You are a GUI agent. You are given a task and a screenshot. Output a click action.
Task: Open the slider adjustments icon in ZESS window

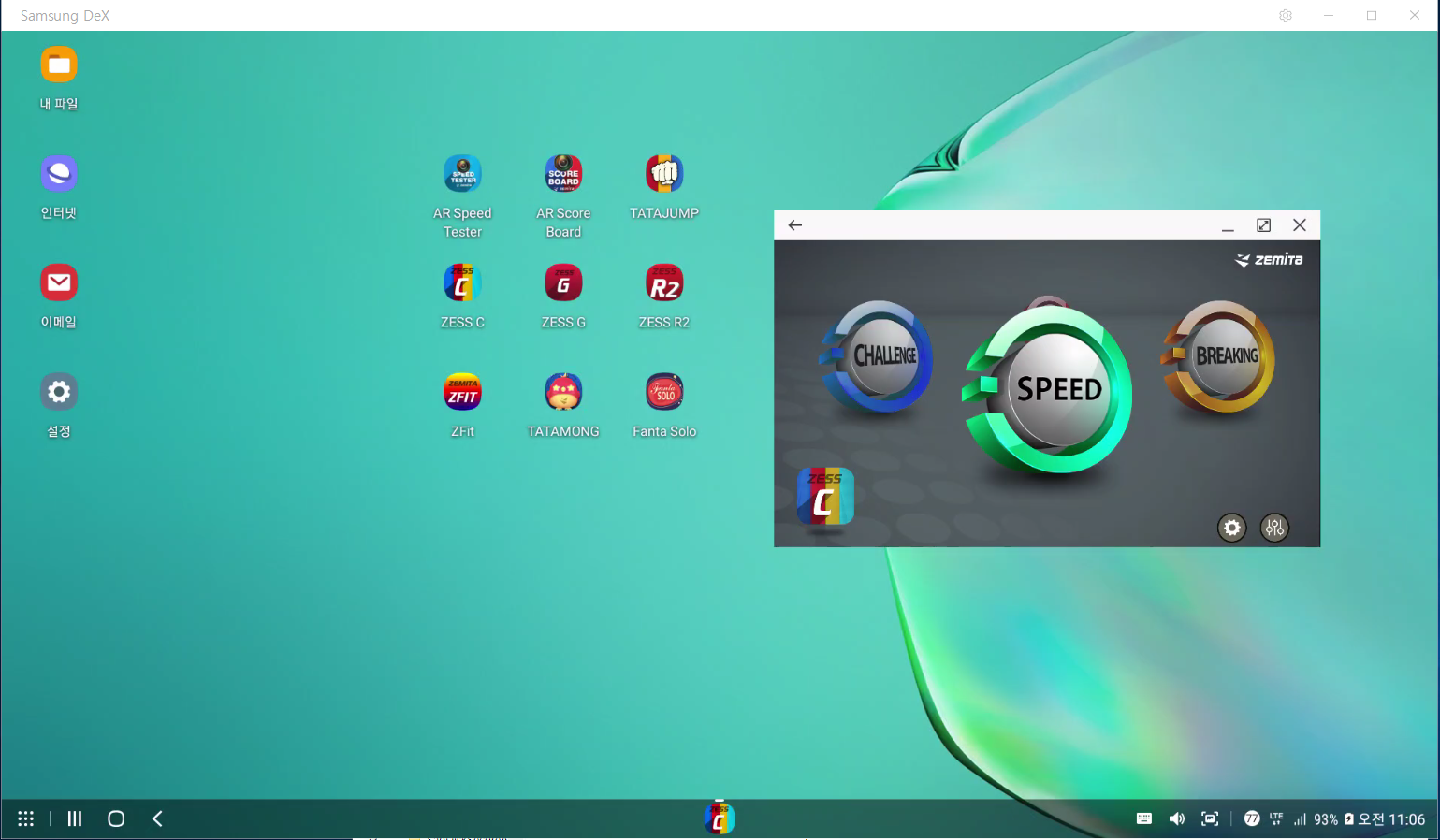[1274, 528]
